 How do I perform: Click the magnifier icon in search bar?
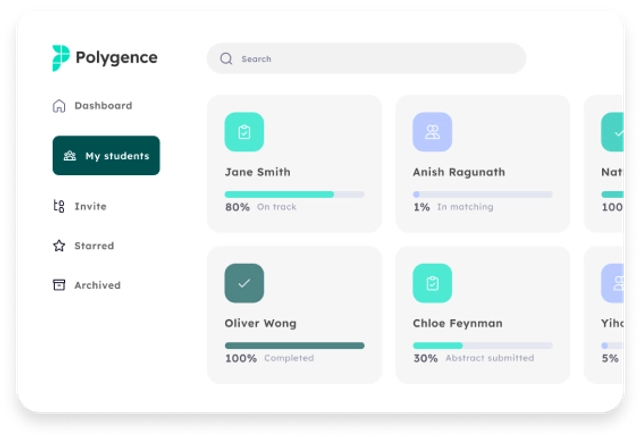point(226,59)
